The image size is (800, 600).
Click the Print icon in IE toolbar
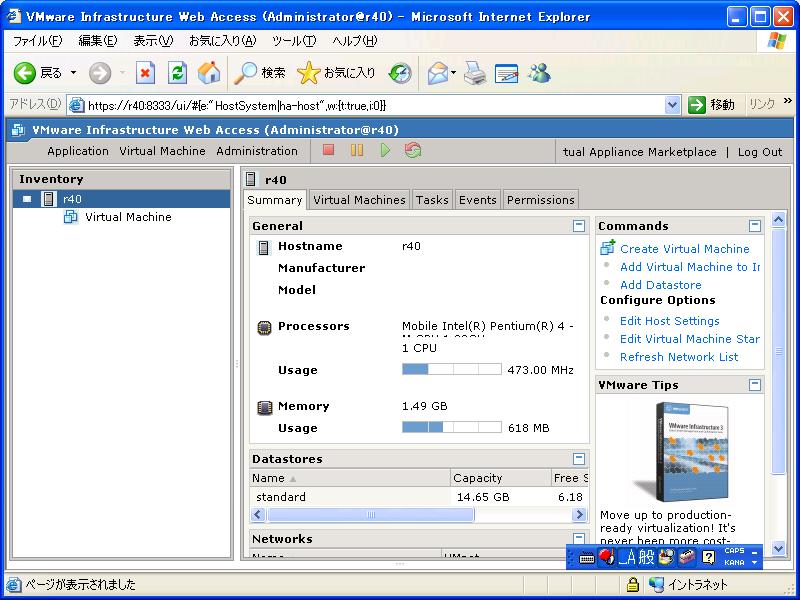click(x=474, y=73)
